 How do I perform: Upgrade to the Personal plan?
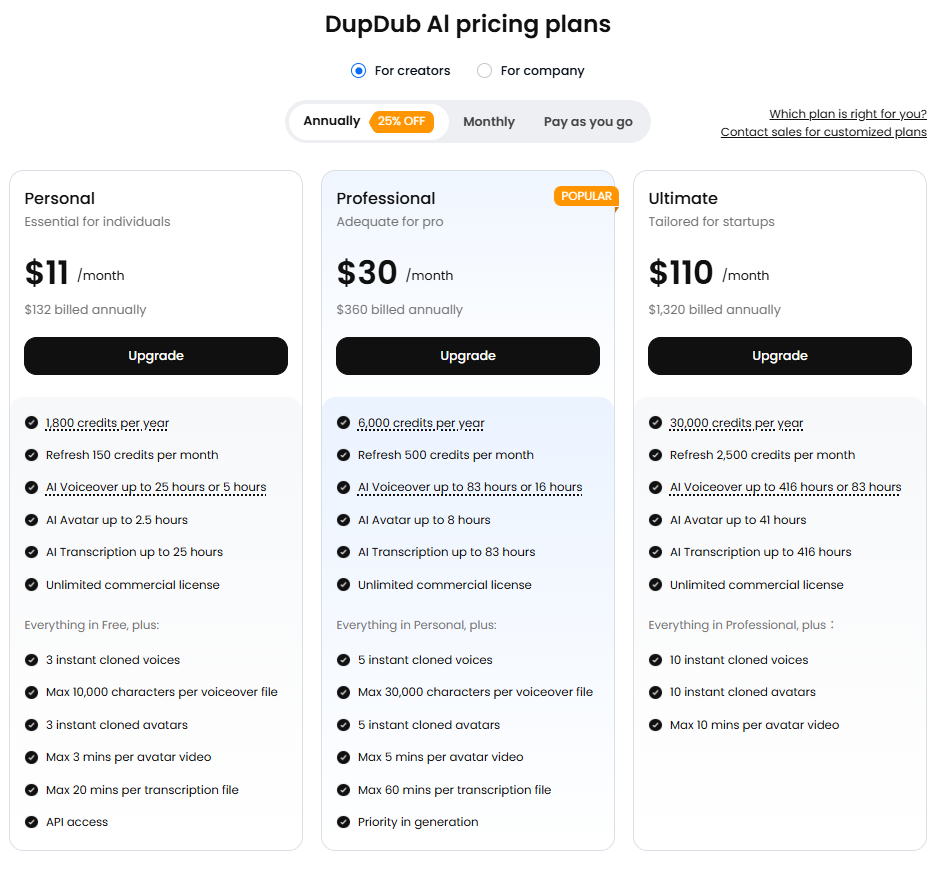pos(156,356)
